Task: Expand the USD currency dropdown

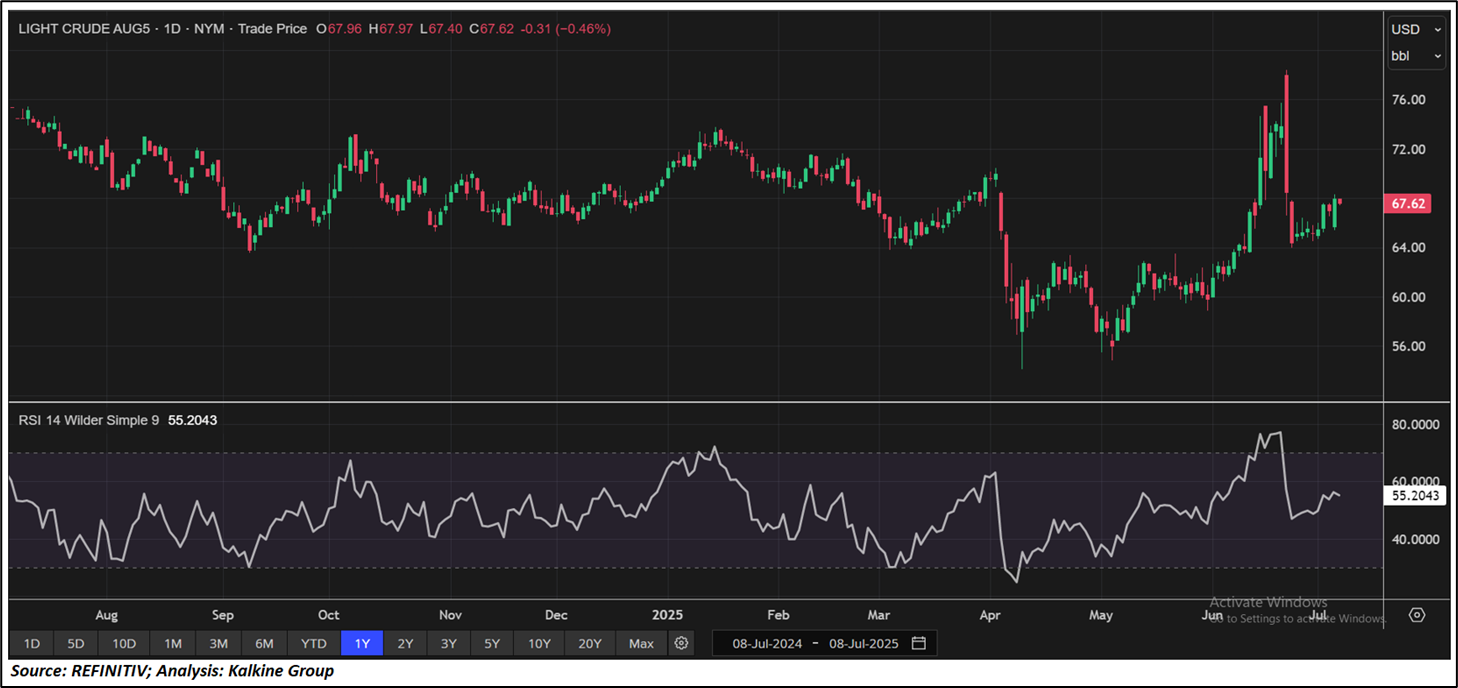Action: 1417,30
